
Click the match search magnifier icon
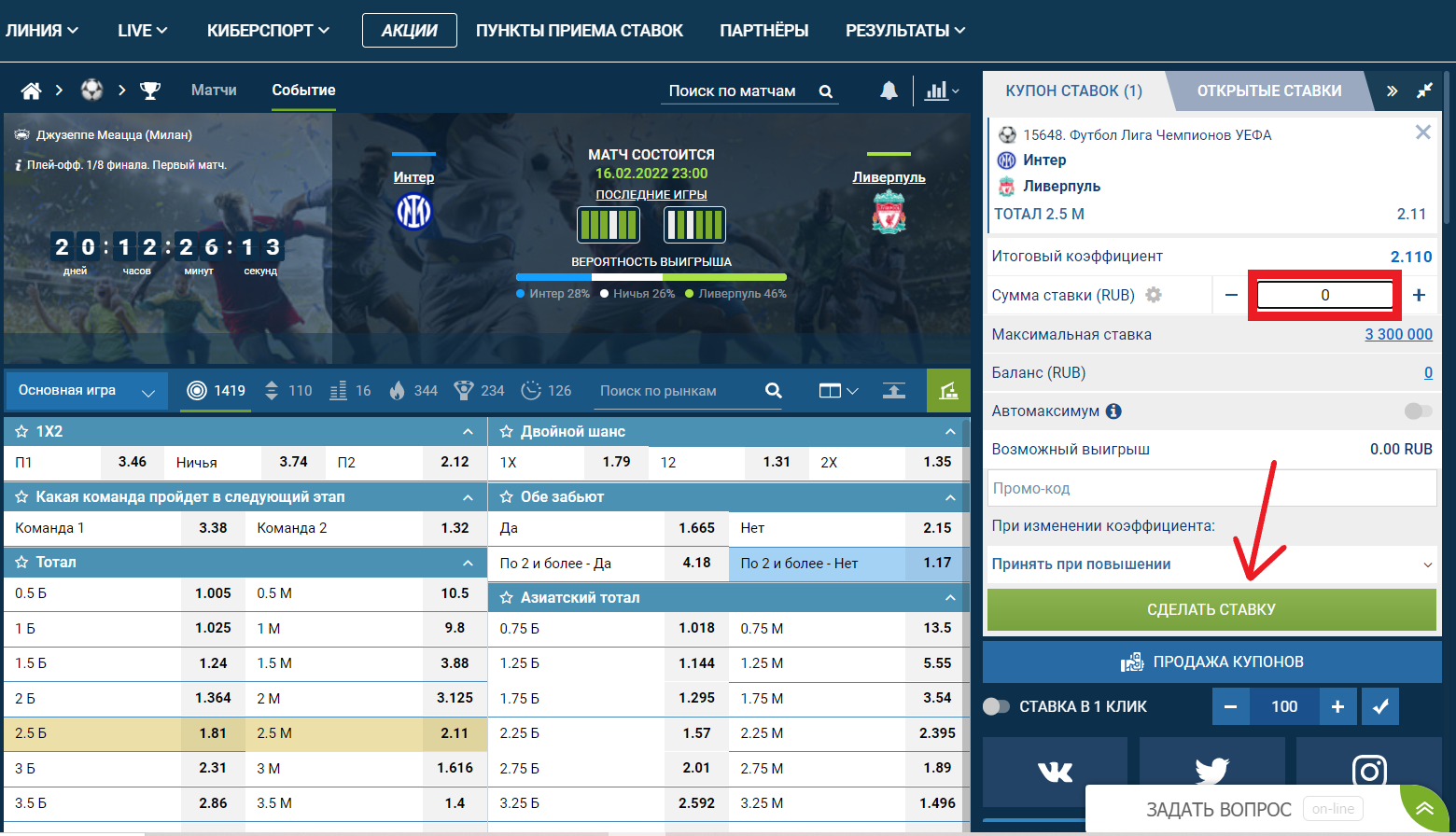point(825,91)
